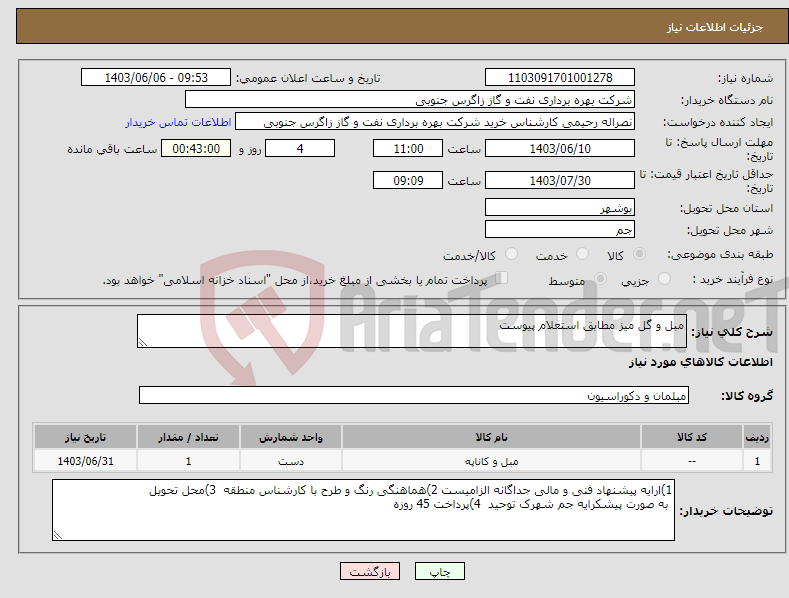Click the validity time field 09:09
This screenshot has height=598, width=789.
408,180
